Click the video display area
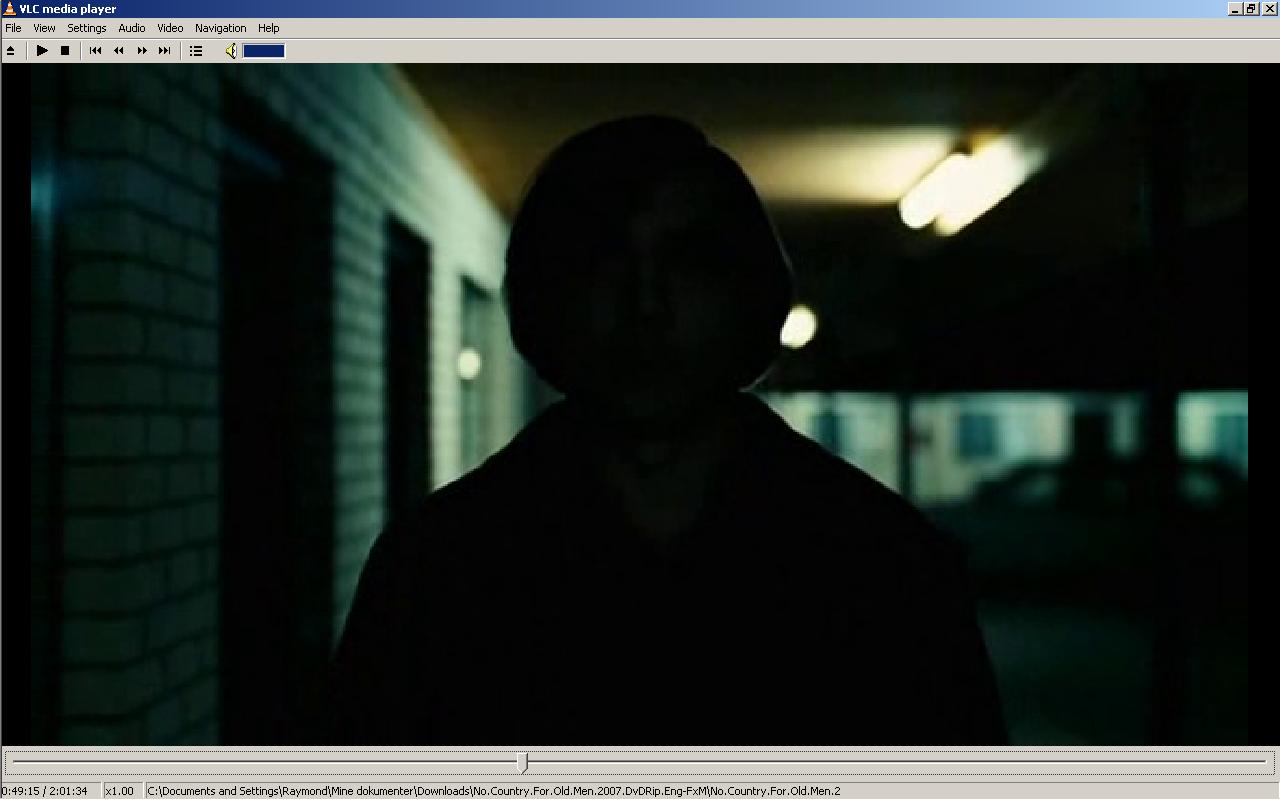Viewport: 1280px width, 800px height. point(640,404)
